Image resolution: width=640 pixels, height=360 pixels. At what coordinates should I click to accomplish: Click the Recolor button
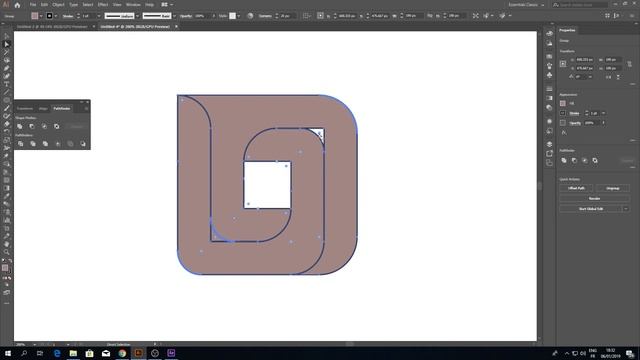coord(594,198)
